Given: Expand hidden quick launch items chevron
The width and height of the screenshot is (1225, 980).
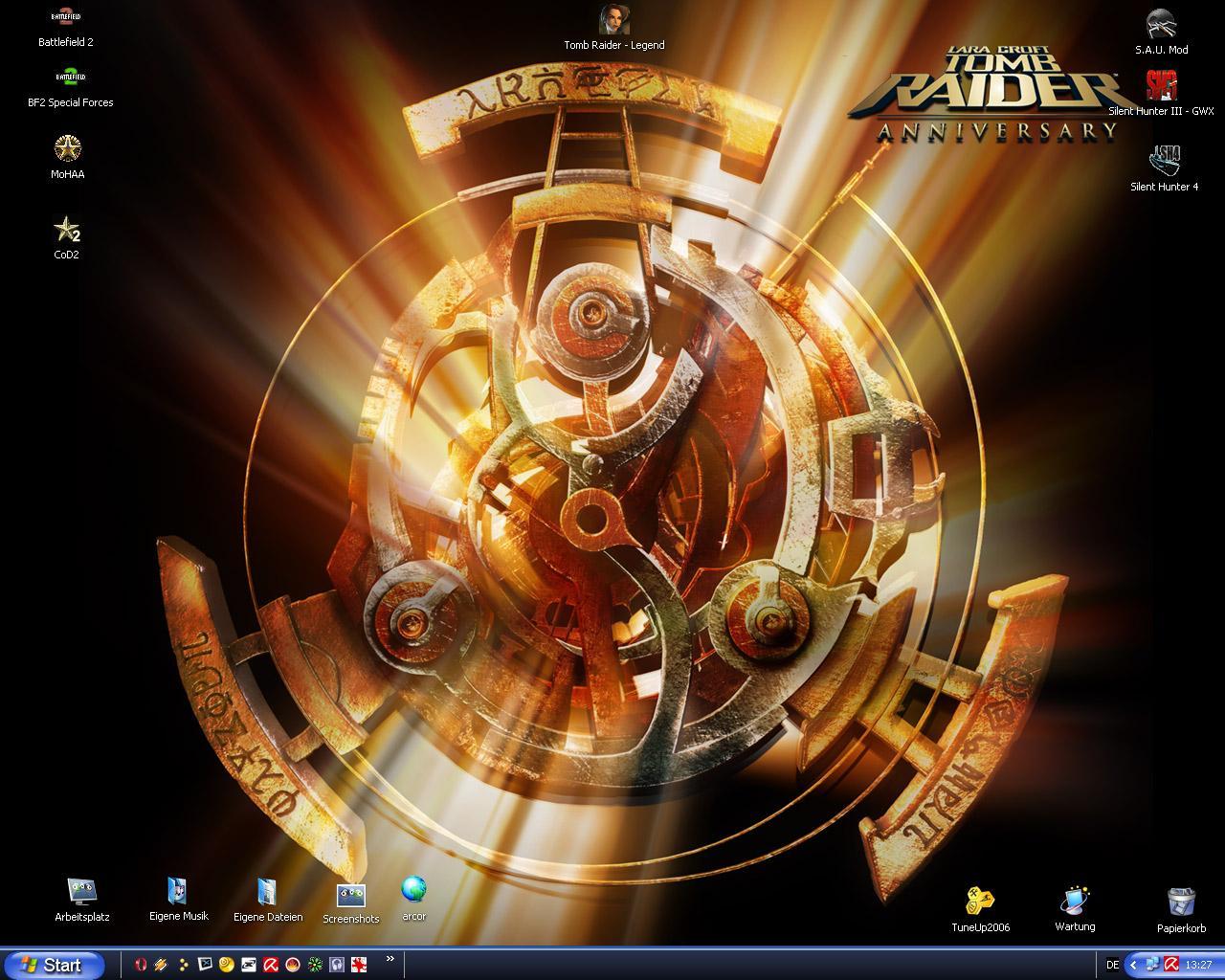Looking at the screenshot, I should coord(390,958).
